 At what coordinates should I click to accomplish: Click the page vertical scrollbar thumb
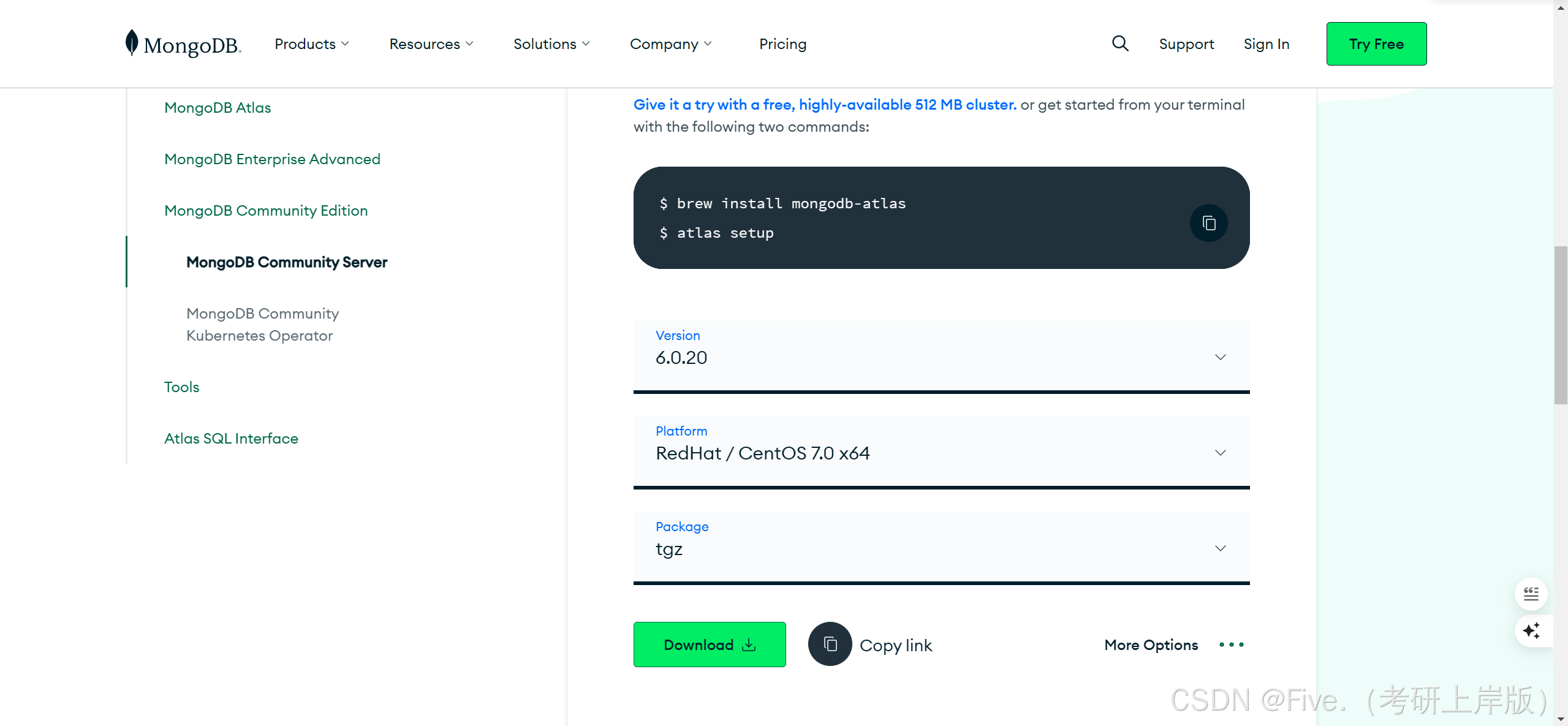pos(1560,325)
